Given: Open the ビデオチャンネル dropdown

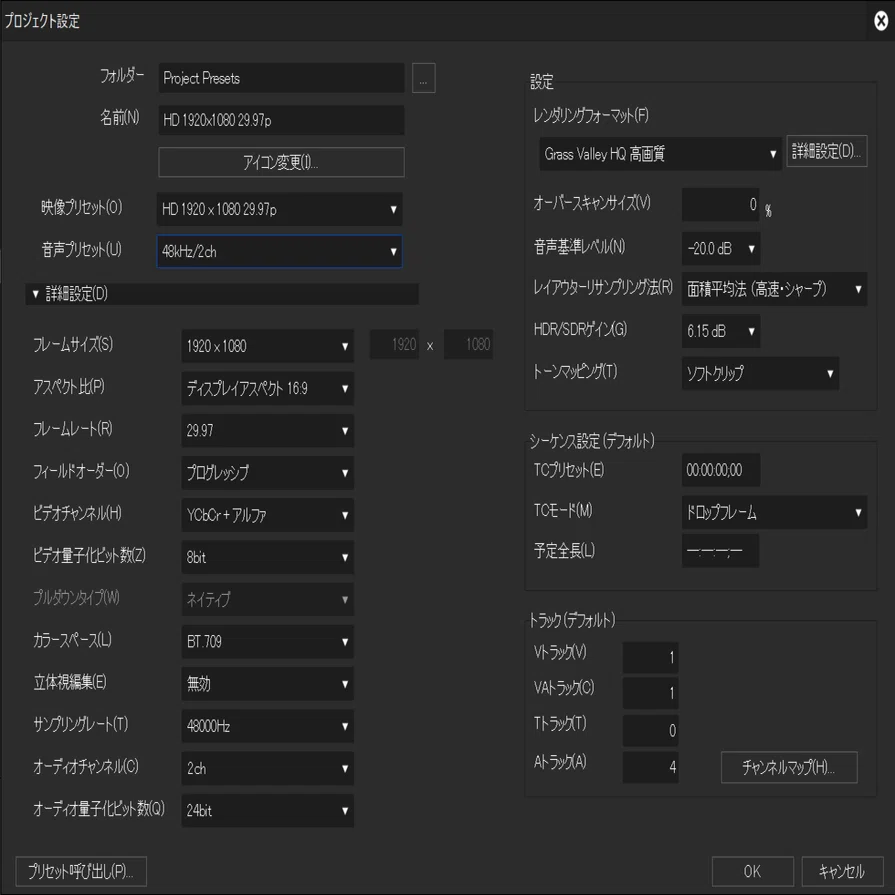Looking at the screenshot, I should pos(268,515).
